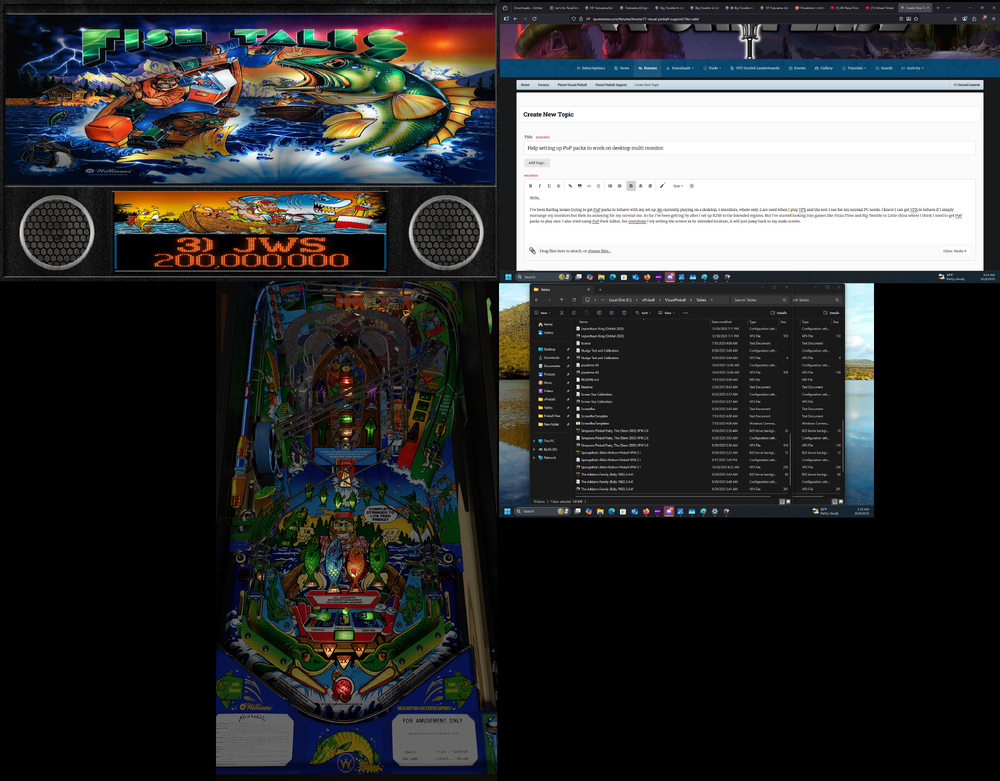
Task: Open Home in the File Explorer sidebar
Action: [x=547, y=325]
